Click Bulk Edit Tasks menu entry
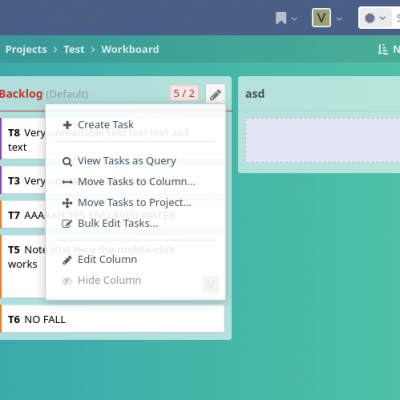 point(135,223)
